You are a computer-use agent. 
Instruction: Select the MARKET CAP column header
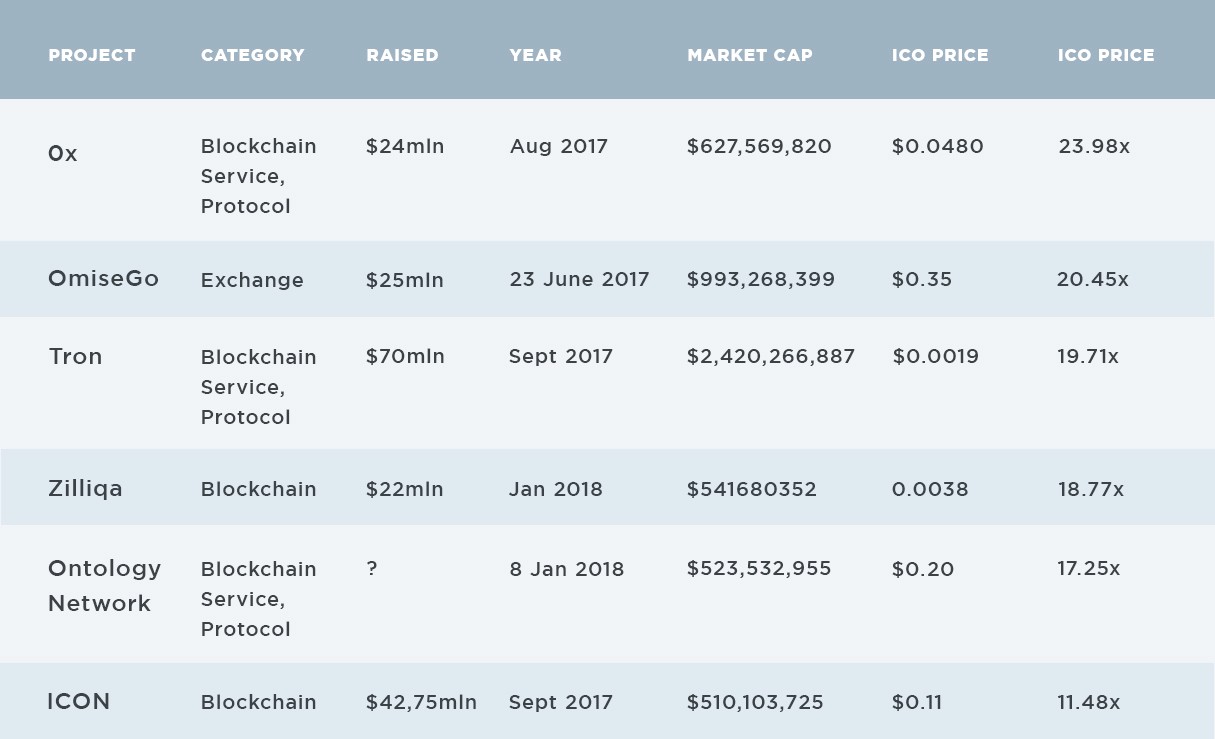749,56
